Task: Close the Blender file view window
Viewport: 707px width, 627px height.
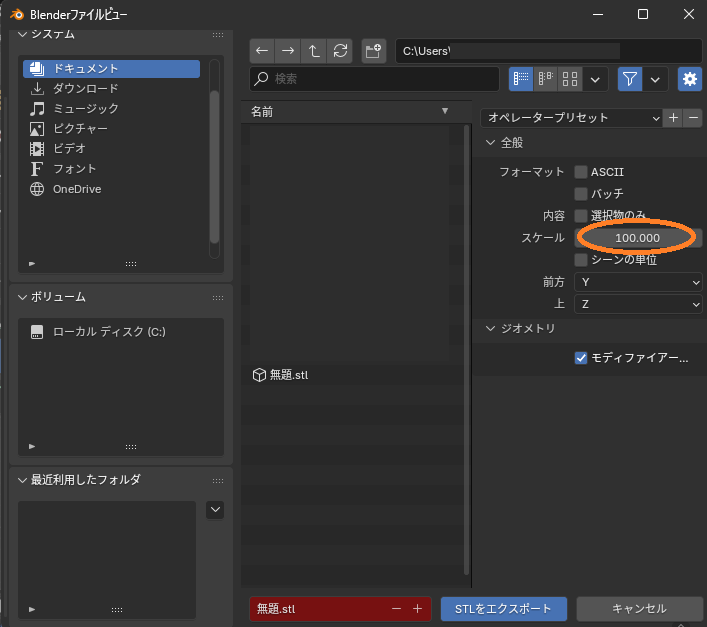Action: (x=689, y=14)
